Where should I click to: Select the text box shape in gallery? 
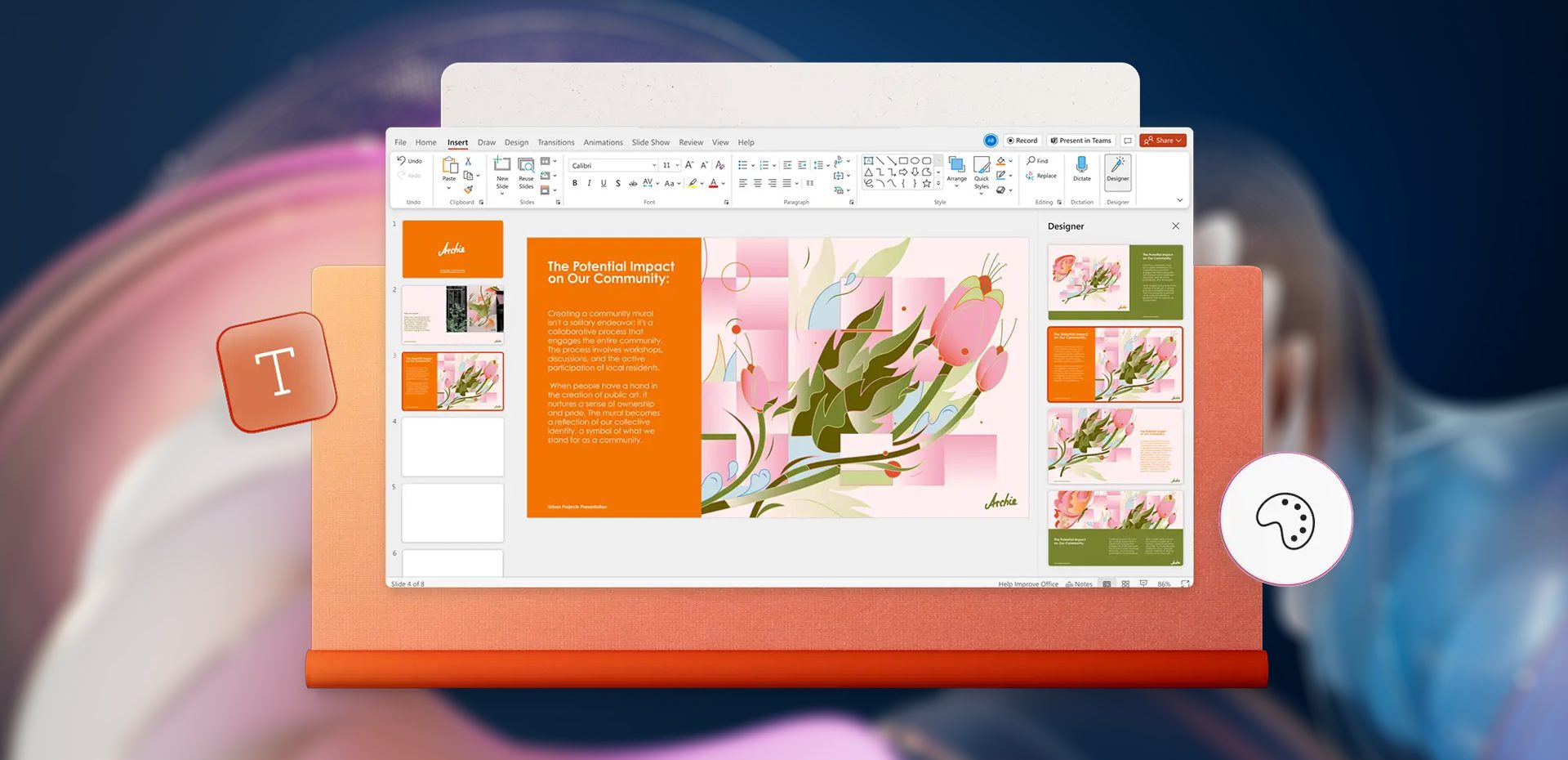click(868, 160)
